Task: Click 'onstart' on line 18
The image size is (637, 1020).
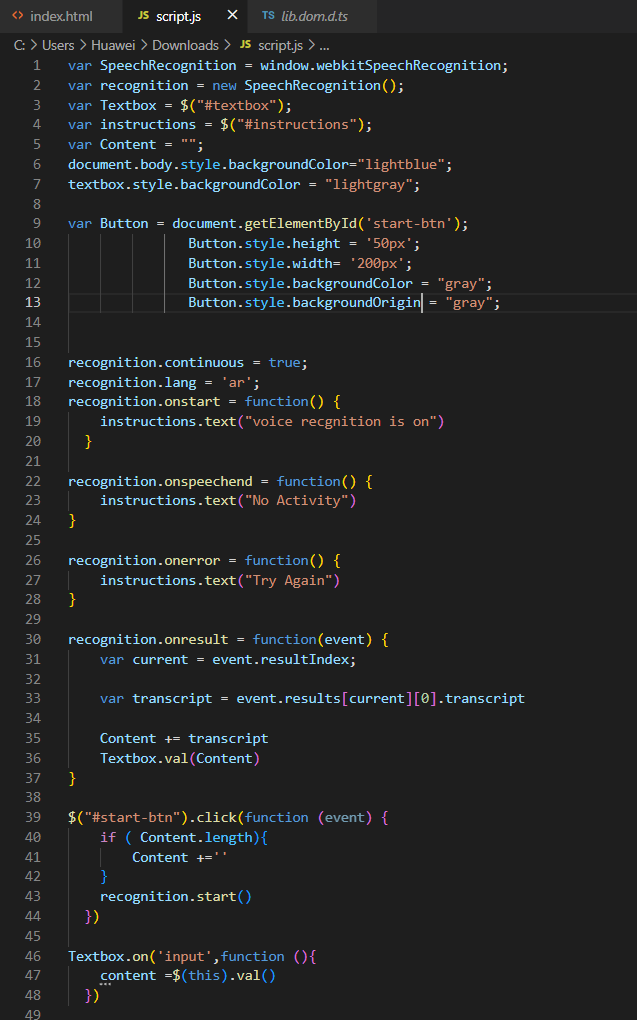Action: [x=192, y=401]
